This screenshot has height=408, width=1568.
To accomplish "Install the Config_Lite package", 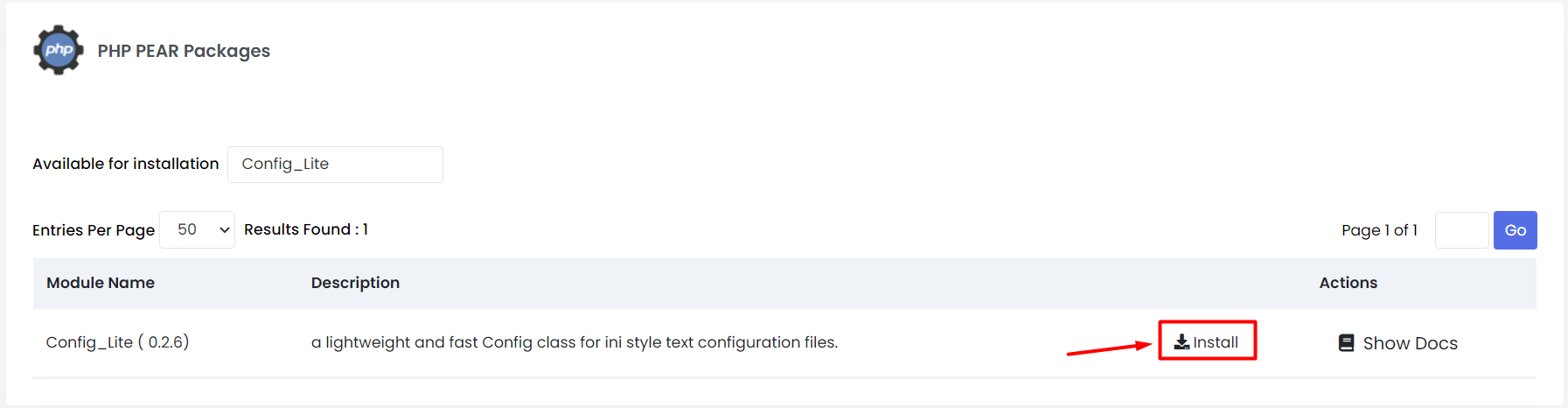I will click(1207, 342).
